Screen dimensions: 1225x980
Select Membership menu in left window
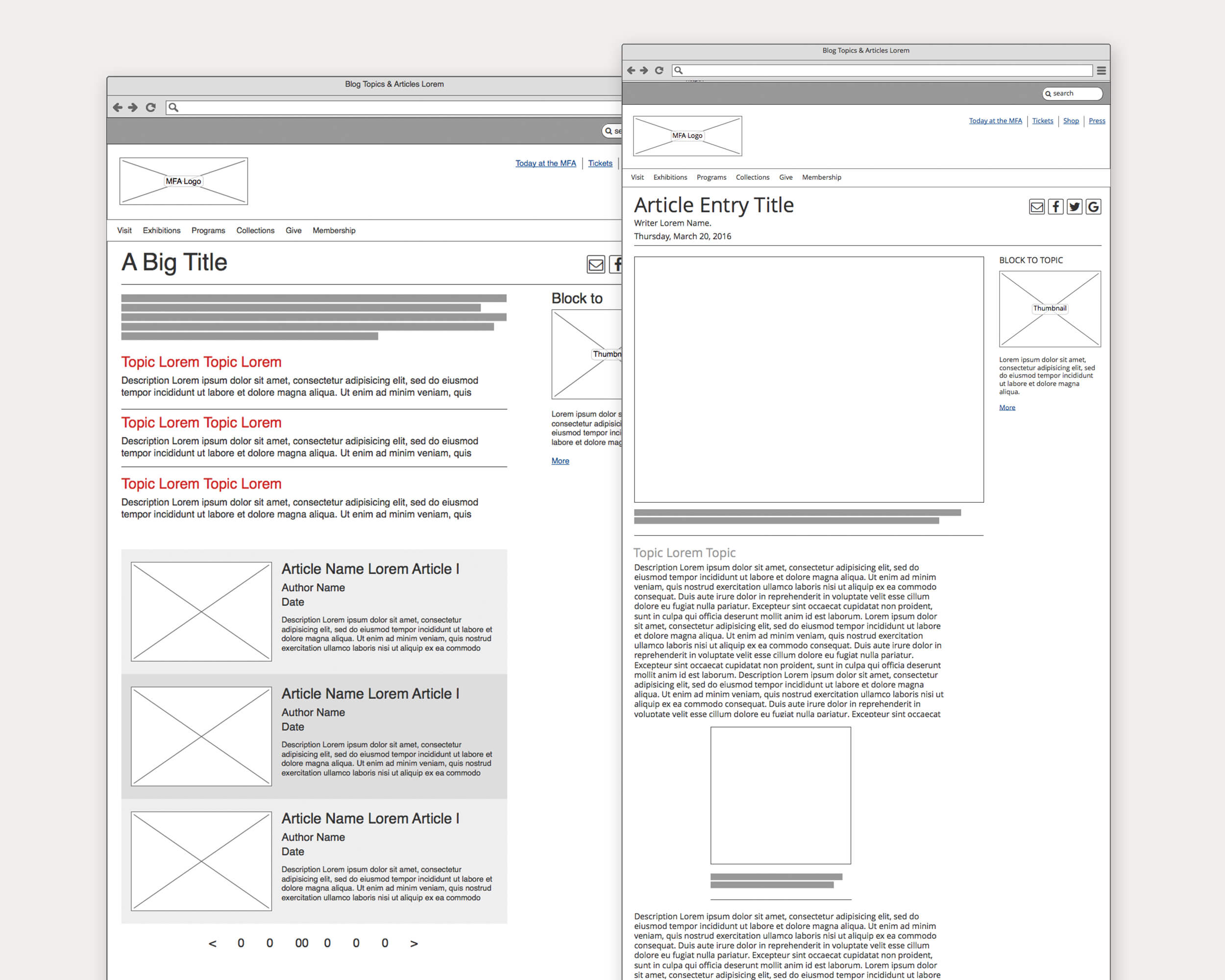coord(334,230)
